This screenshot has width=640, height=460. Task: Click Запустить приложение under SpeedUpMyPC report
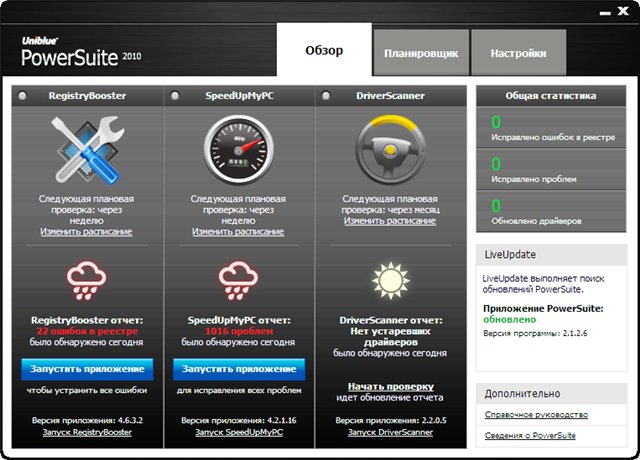239,369
